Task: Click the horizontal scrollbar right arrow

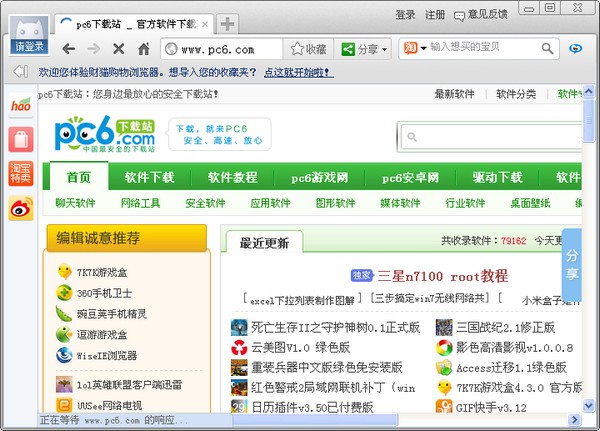Action: (x=574, y=420)
